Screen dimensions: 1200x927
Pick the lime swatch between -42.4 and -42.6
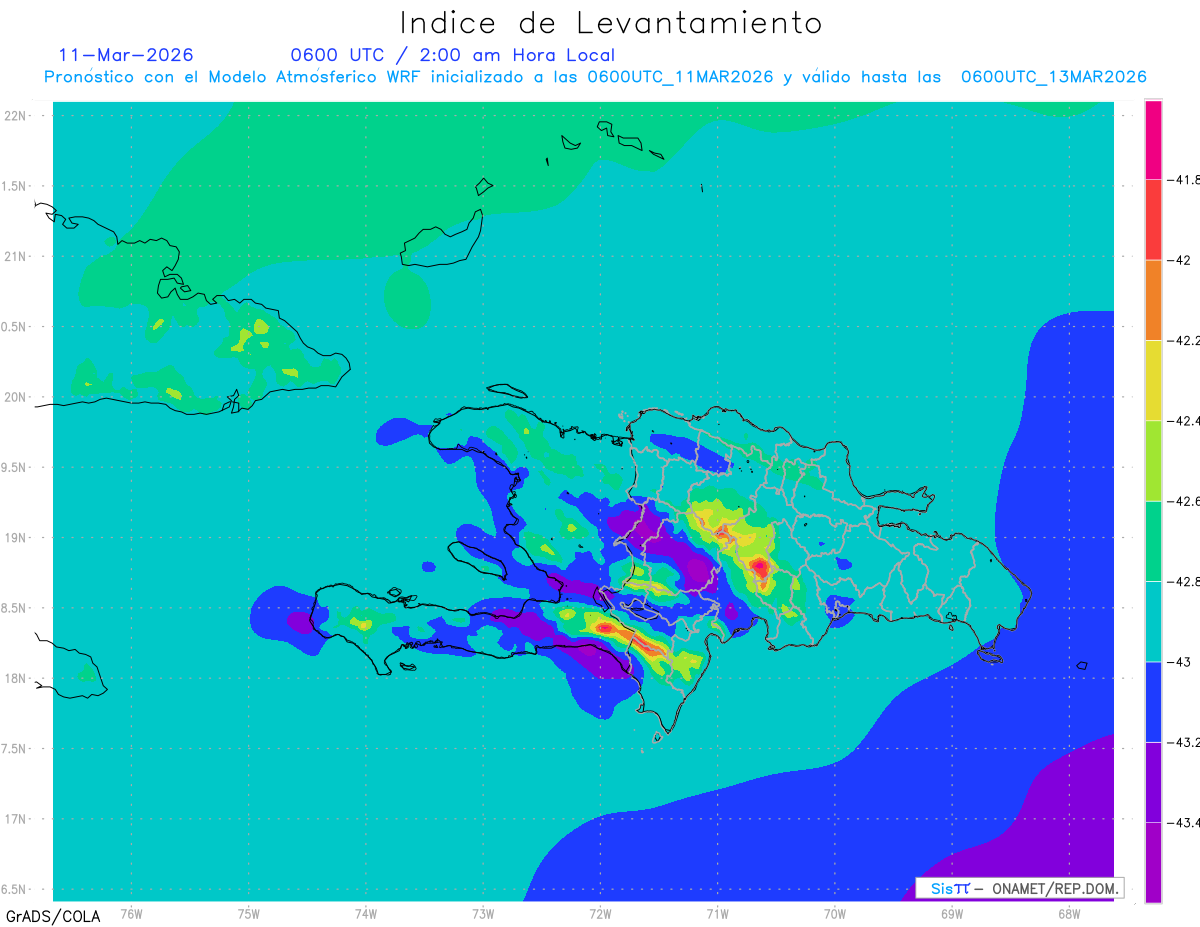[1153, 461]
